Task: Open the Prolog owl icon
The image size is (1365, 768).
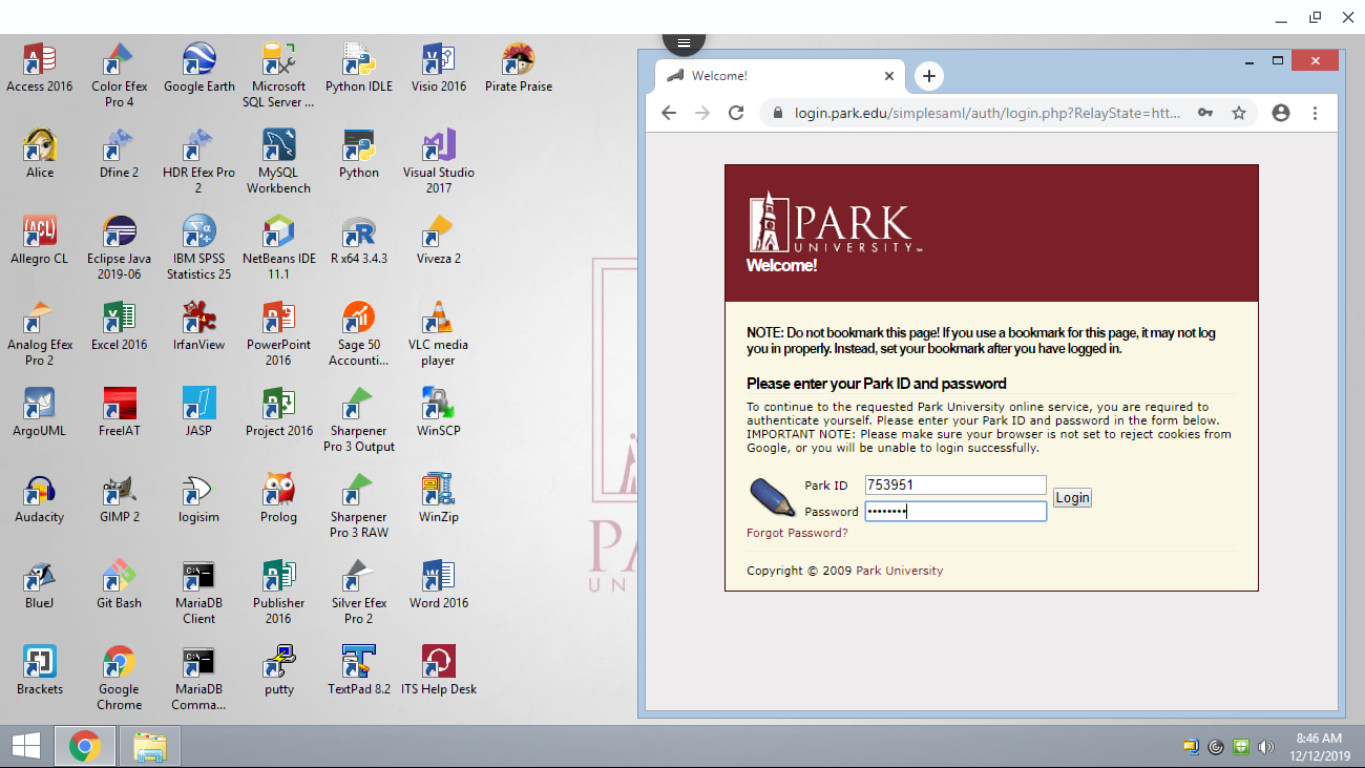Action: (278, 498)
